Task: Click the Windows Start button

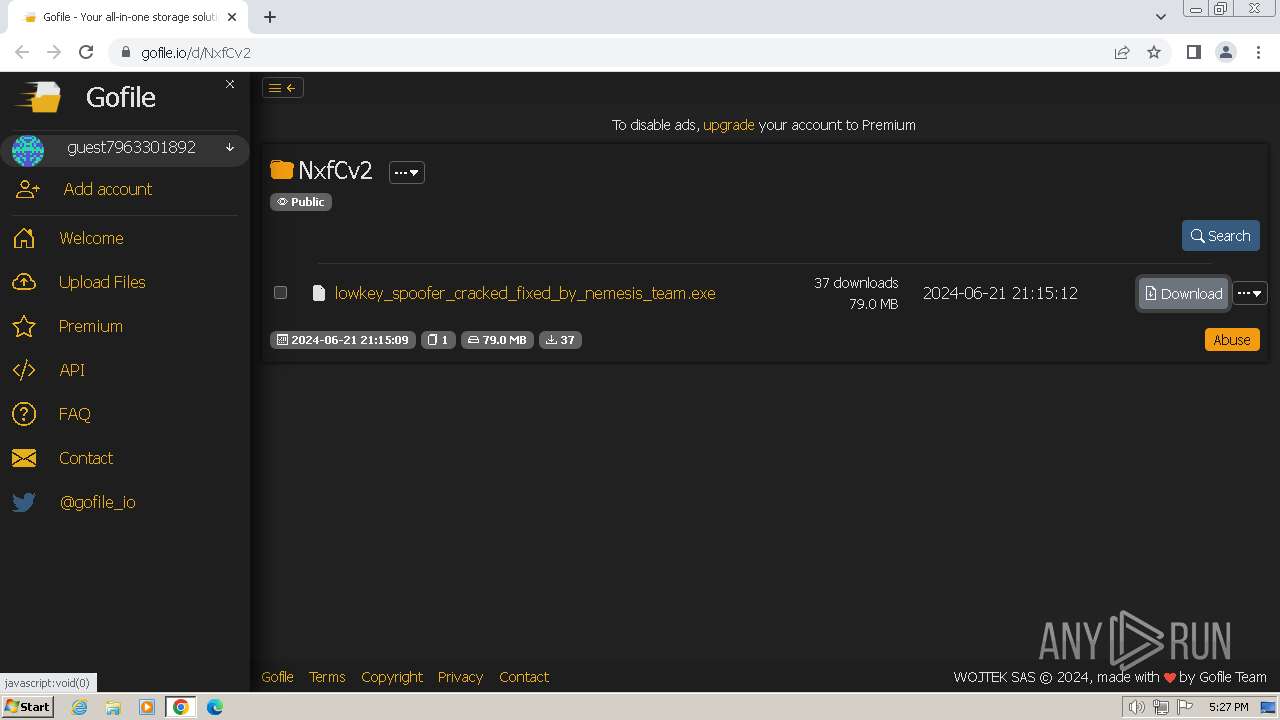Action: pyautogui.click(x=27, y=707)
